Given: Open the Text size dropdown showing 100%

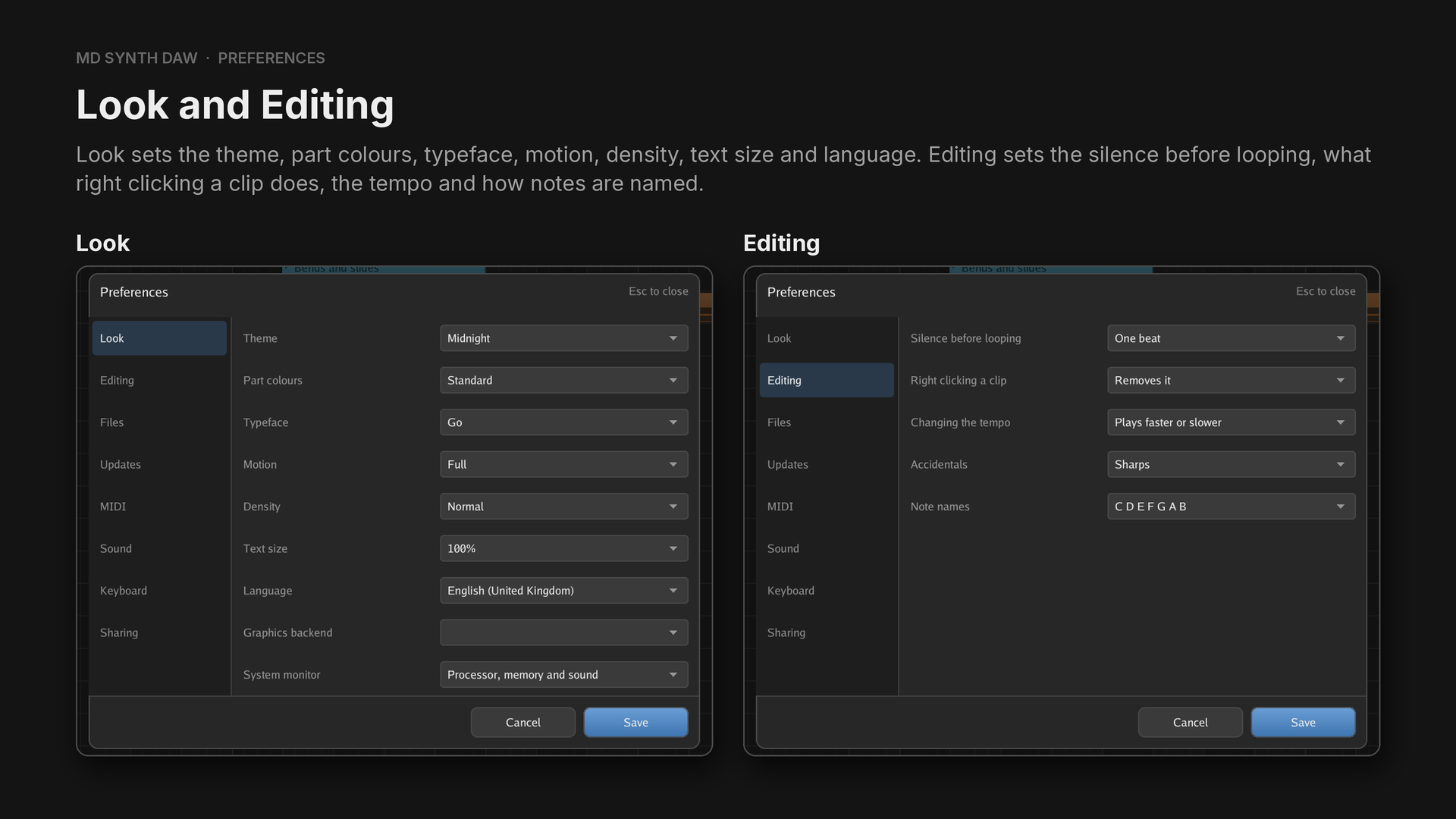Looking at the screenshot, I should 563,548.
